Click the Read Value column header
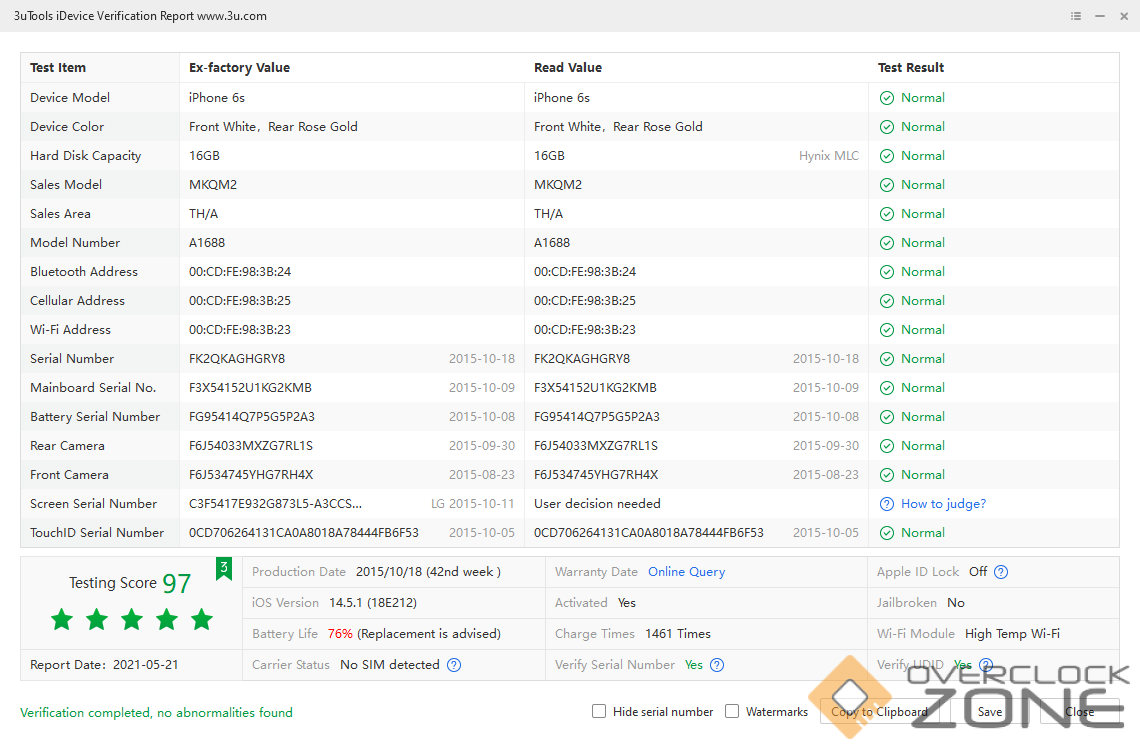Image resolution: width=1140 pixels, height=749 pixels. (567, 68)
